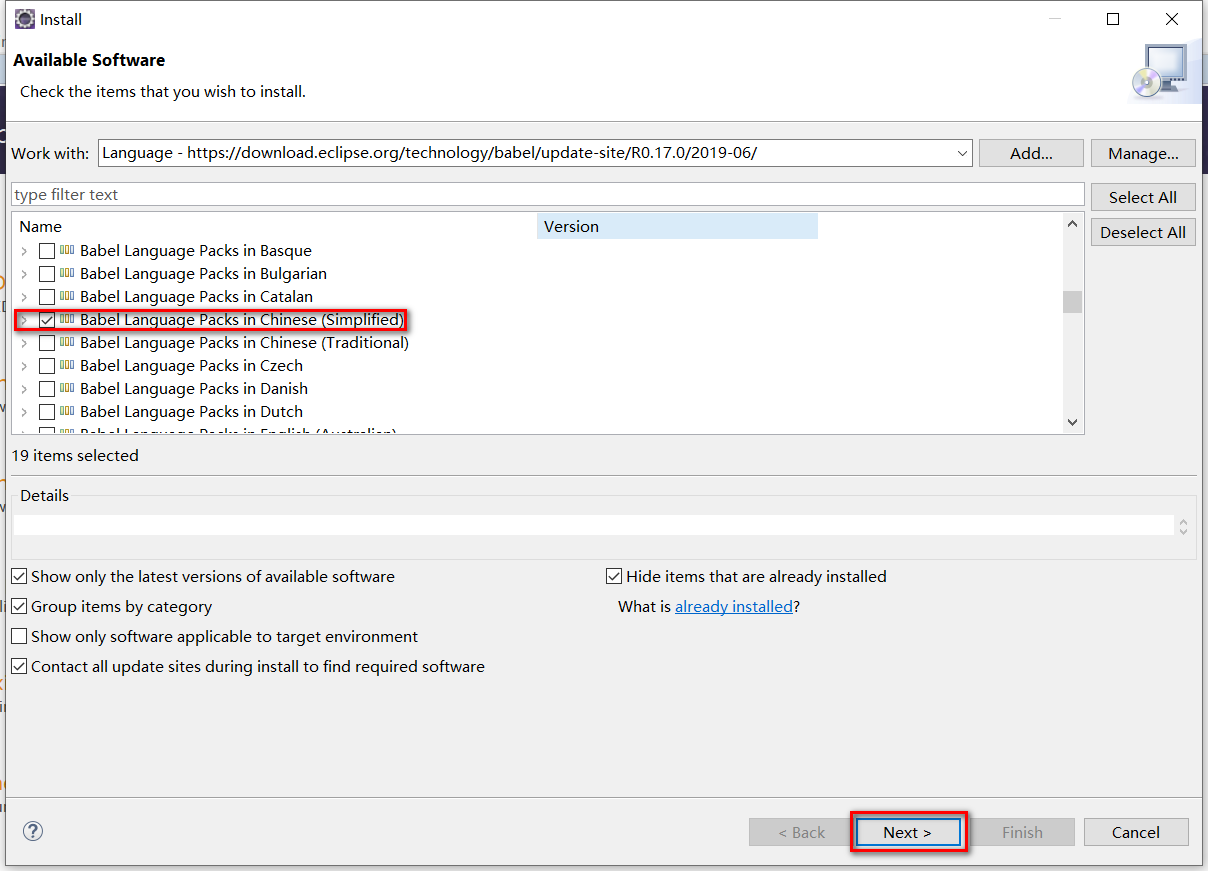Click the Version column header
The height and width of the screenshot is (871, 1208).
571,226
